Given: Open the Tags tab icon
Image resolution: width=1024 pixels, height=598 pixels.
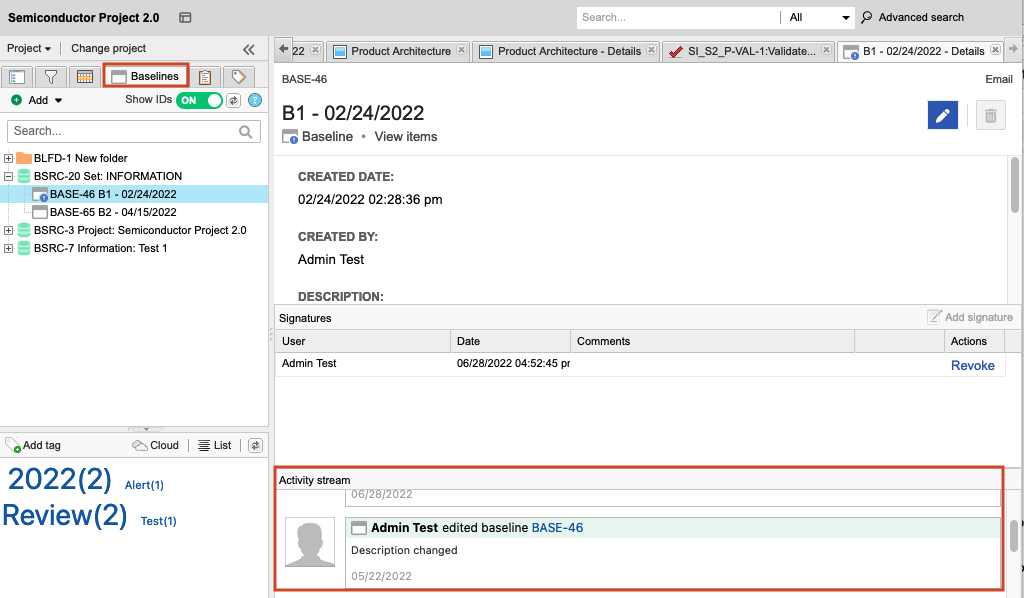Looking at the screenshot, I should (x=238, y=77).
